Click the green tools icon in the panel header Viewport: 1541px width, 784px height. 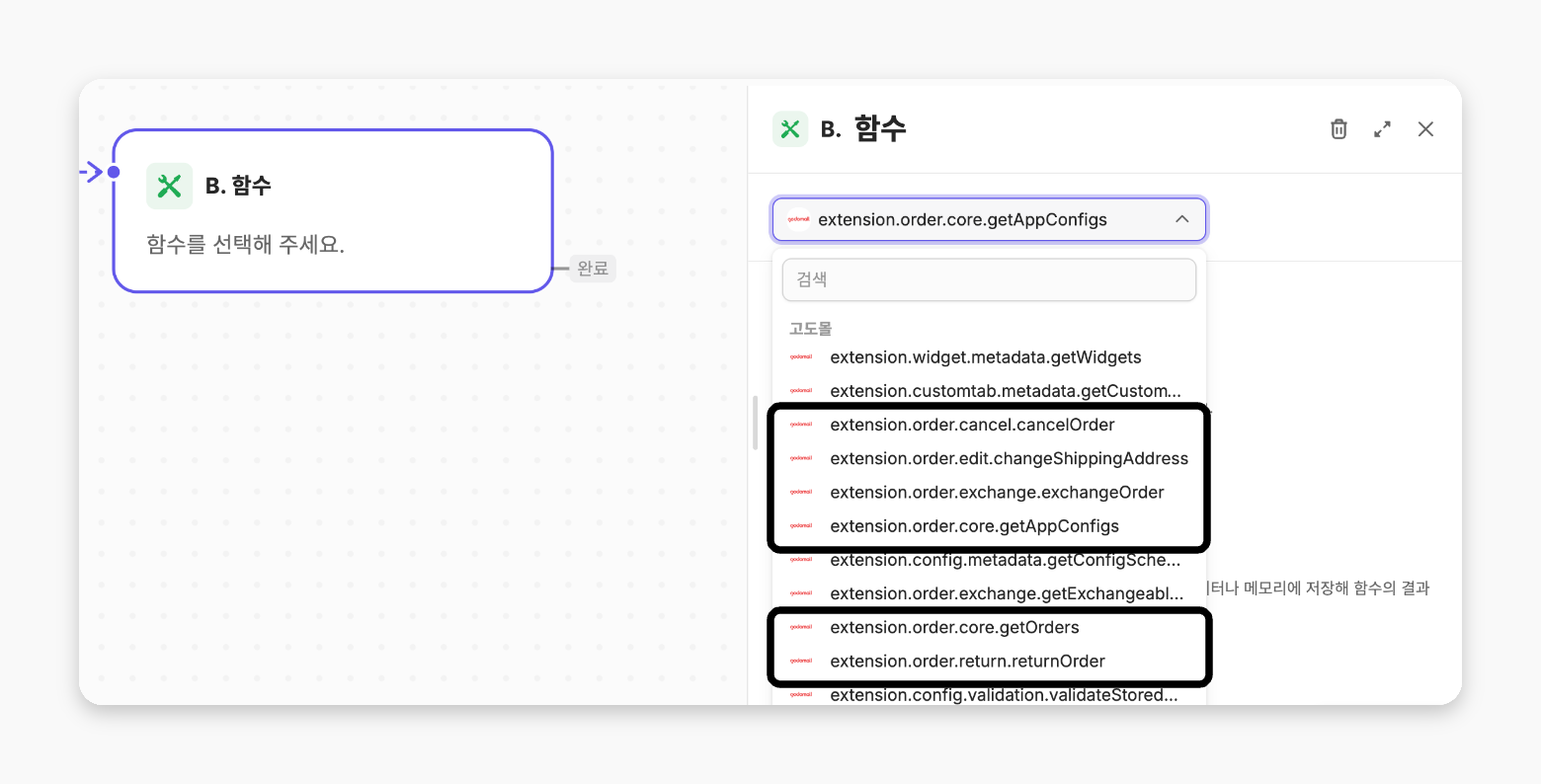pos(790,129)
